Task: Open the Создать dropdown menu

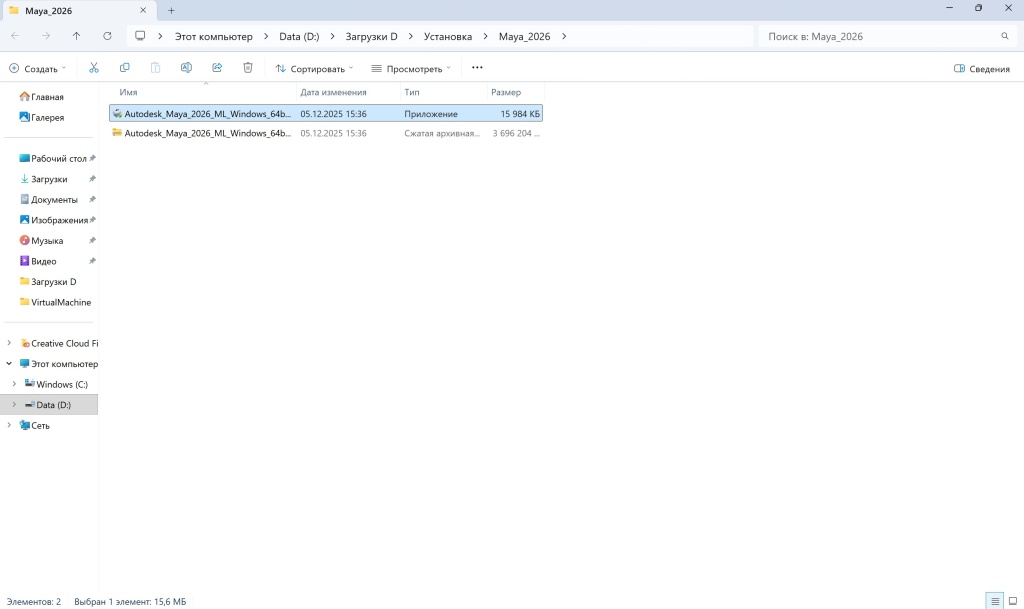Action: pyautogui.click(x=38, y=69)
